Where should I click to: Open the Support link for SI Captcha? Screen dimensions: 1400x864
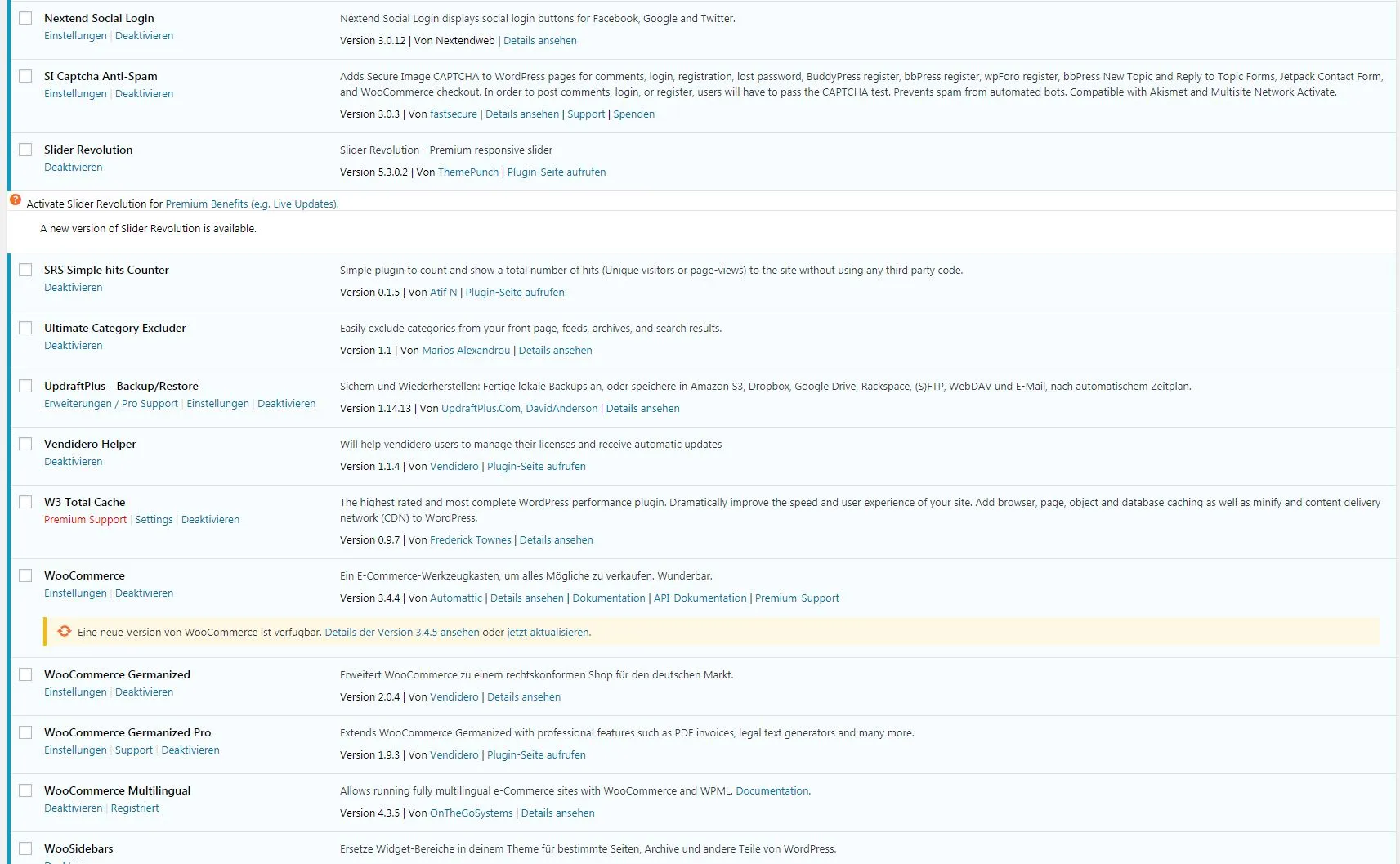pos(586,114)
